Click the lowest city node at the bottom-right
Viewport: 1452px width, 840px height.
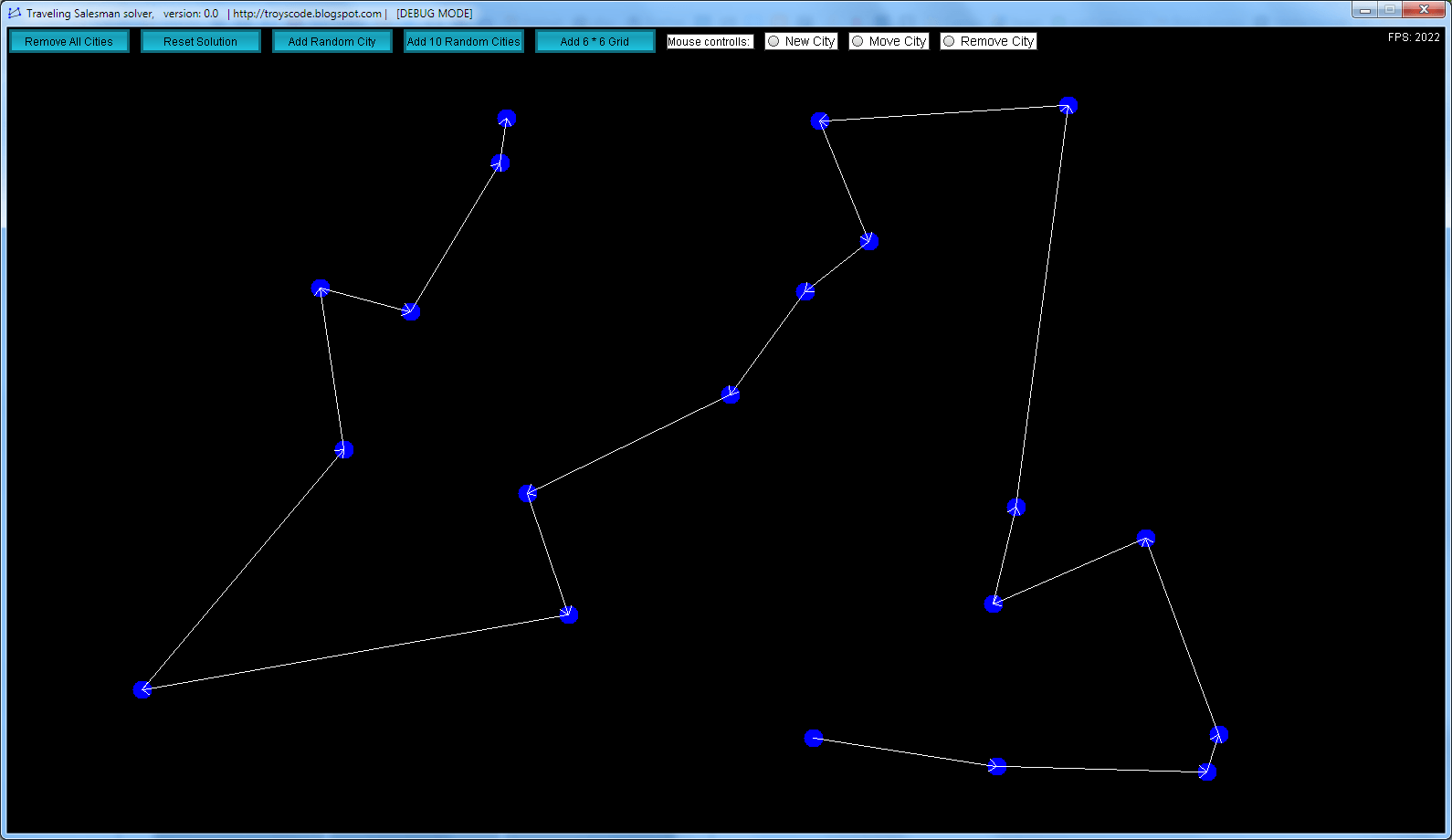click(x=1207, y=772)
